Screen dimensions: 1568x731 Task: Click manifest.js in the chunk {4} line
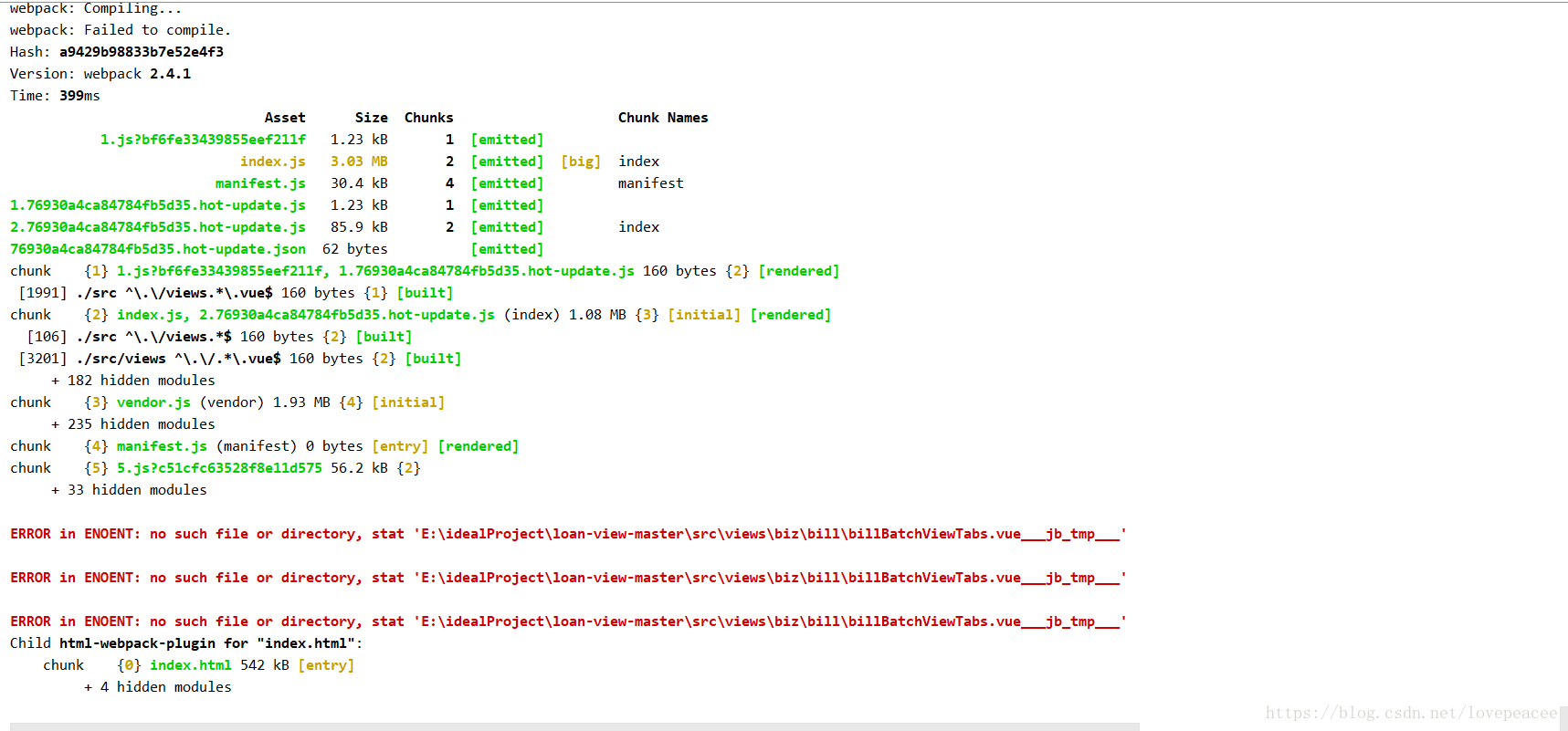click(162, 446)
